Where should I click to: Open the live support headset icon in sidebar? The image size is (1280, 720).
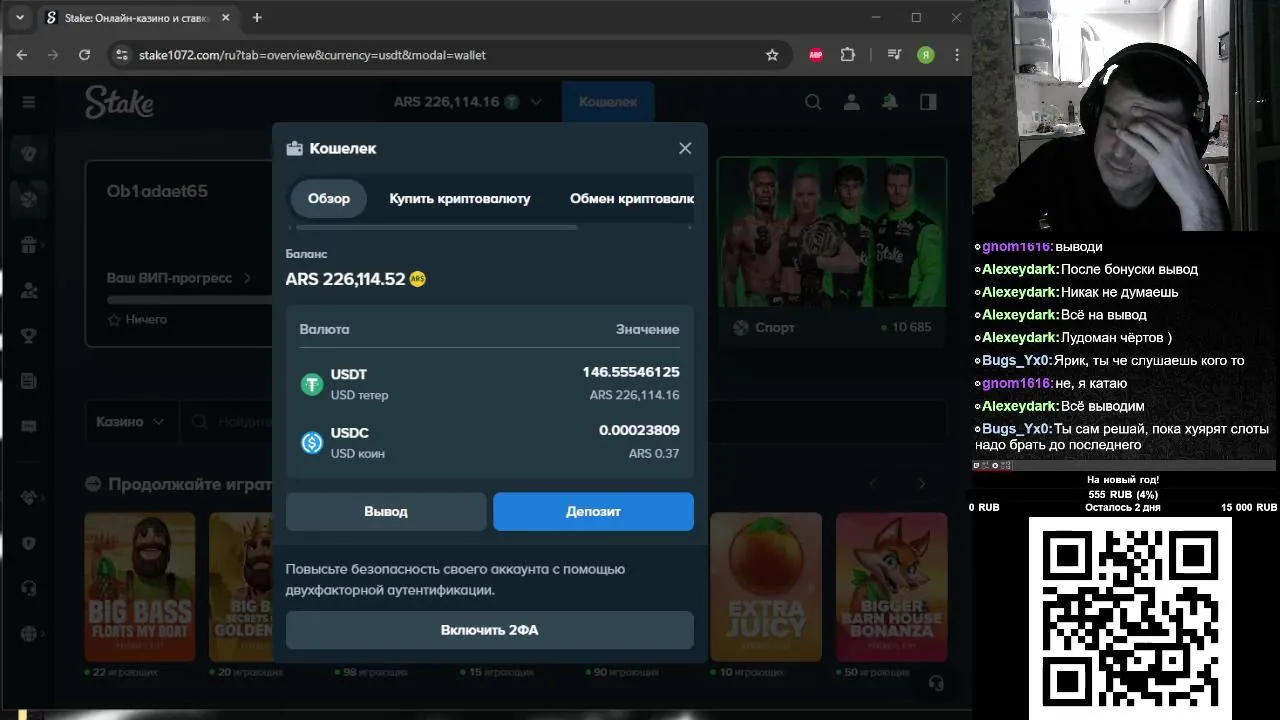tap(28, 588)
